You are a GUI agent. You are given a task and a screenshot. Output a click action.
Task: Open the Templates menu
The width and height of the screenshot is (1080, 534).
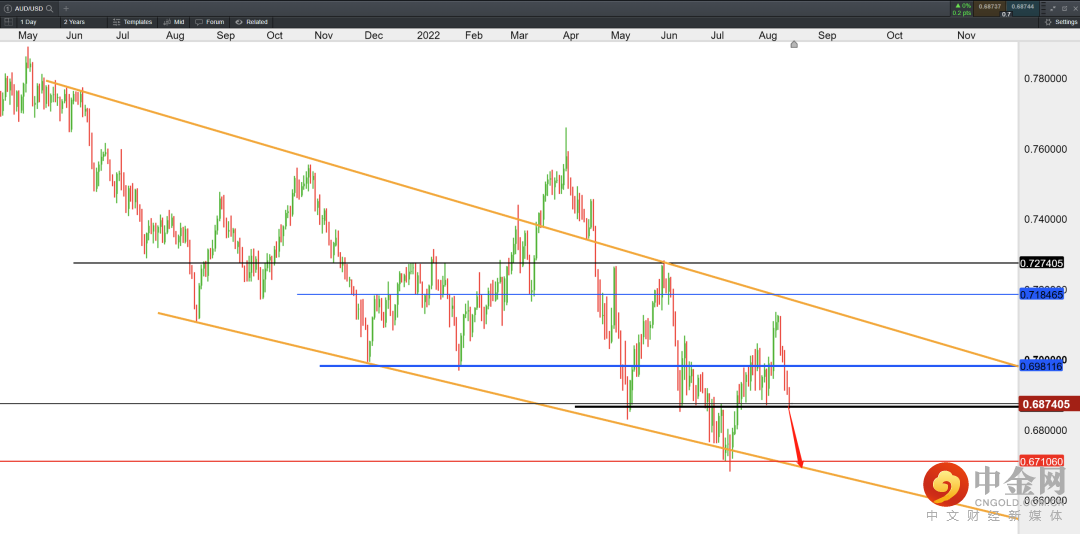(x=132, y=22)
